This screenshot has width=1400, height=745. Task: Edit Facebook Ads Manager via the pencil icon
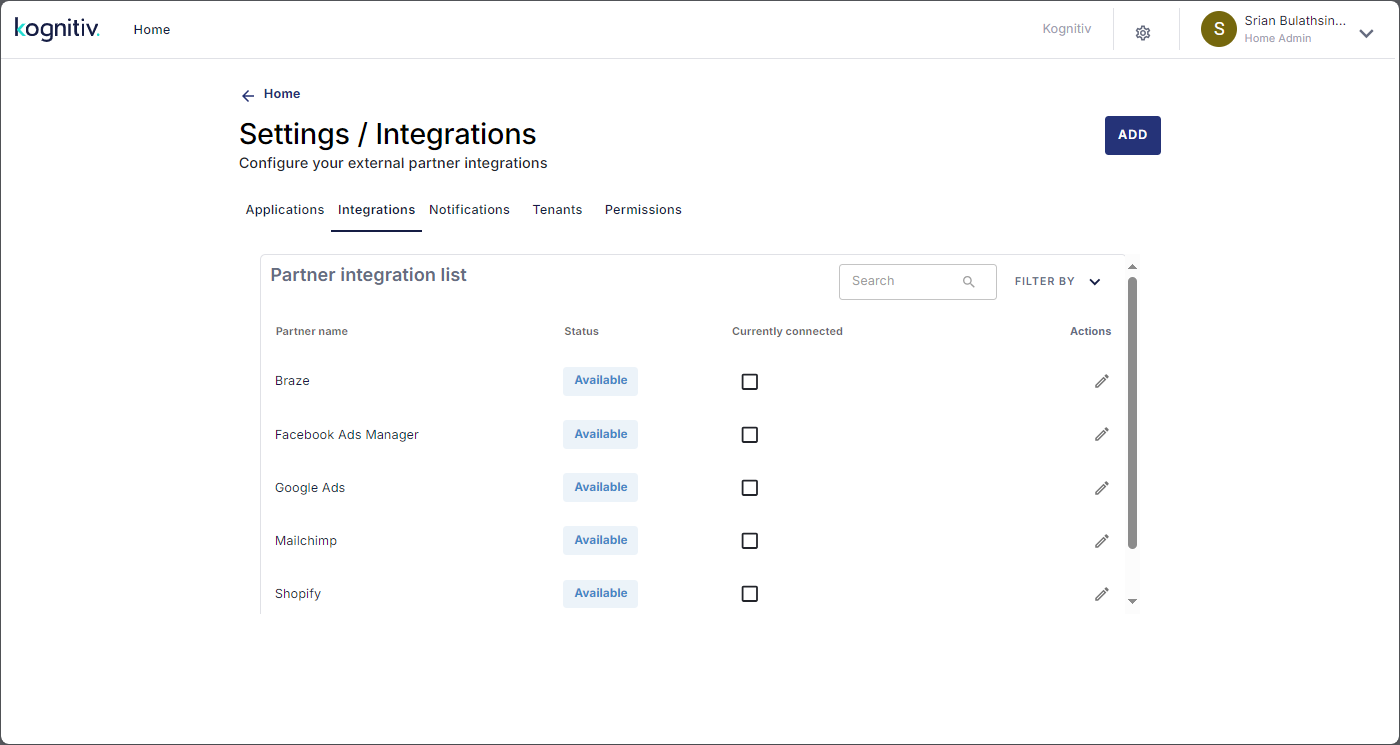[x=1101, y=434]
